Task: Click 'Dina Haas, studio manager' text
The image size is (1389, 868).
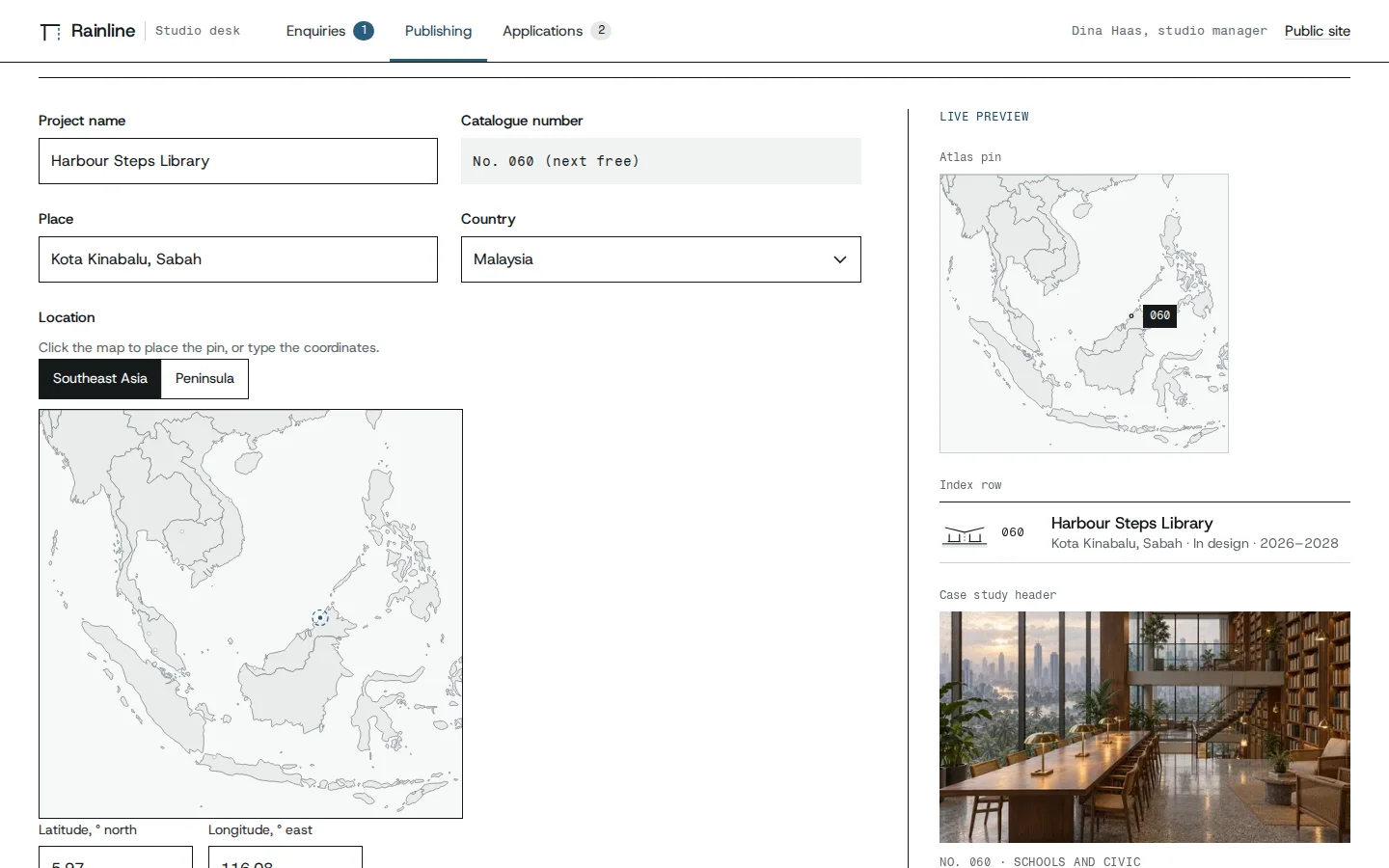Action: tap(1169, 31)
